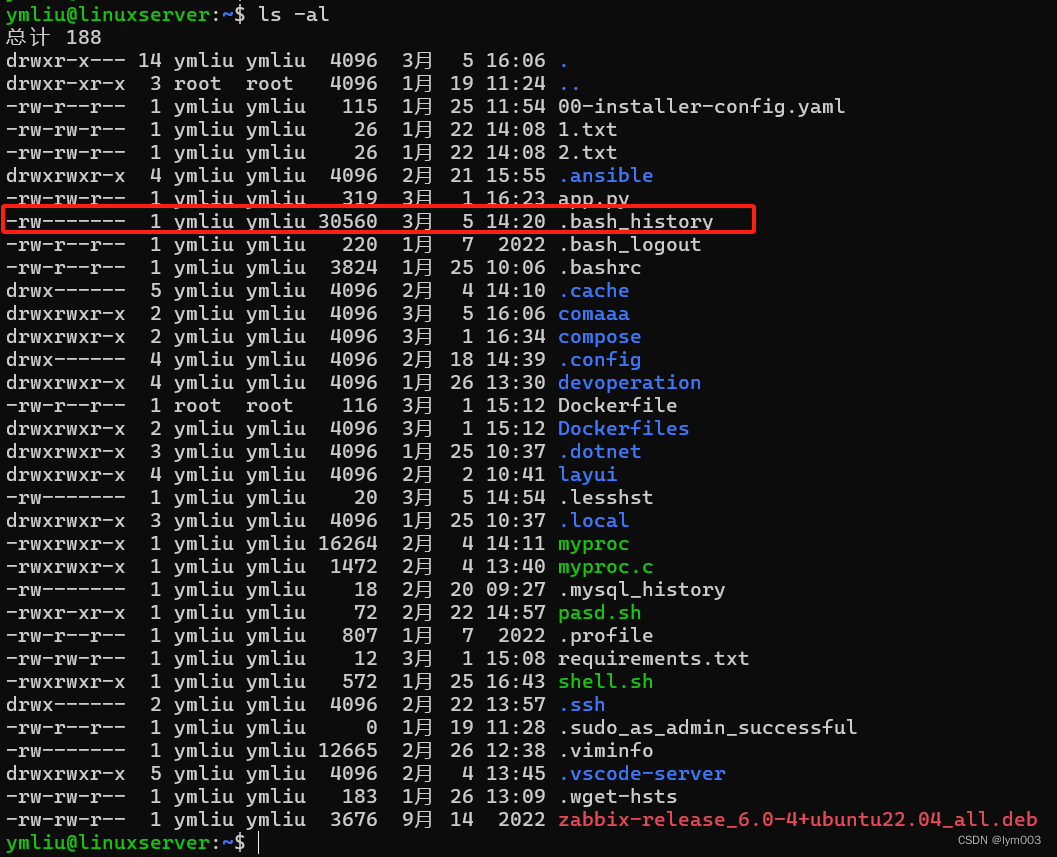
Task: Click the .sudo_as_admin_successful filename
Action: click(708, 727)
